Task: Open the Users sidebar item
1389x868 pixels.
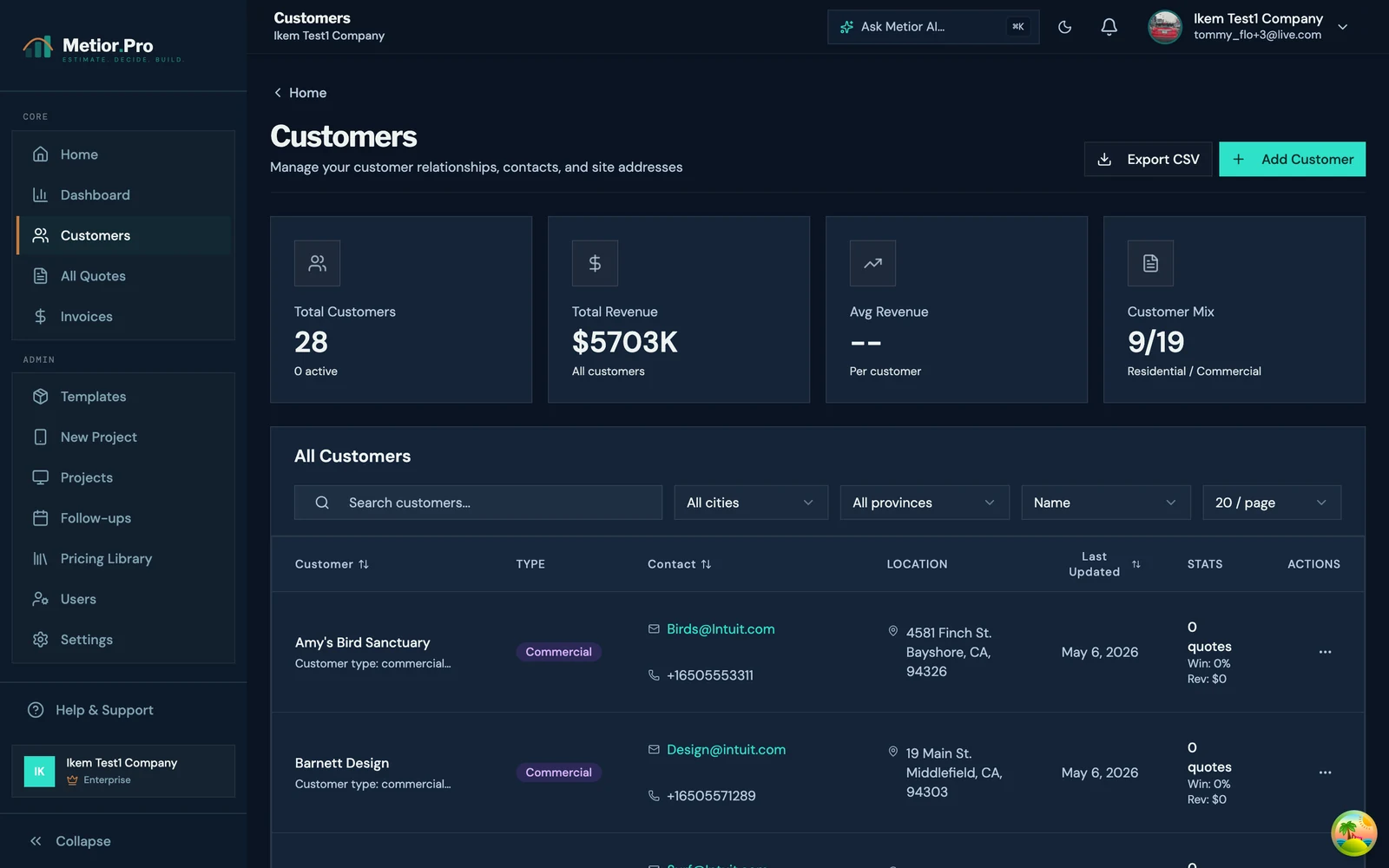Action: click(124, 599)
